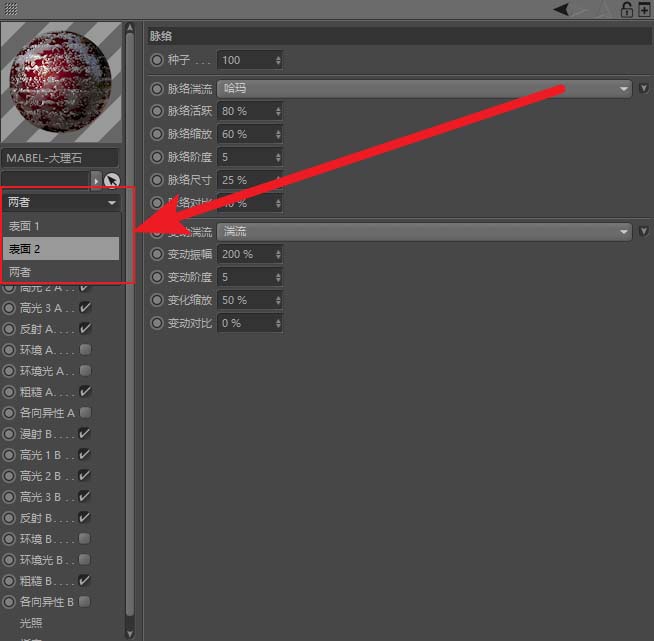Click the 变动阶度 field showing 5
Screen dimensions: 654x641
pyautogui.click(x=249, y=277)
